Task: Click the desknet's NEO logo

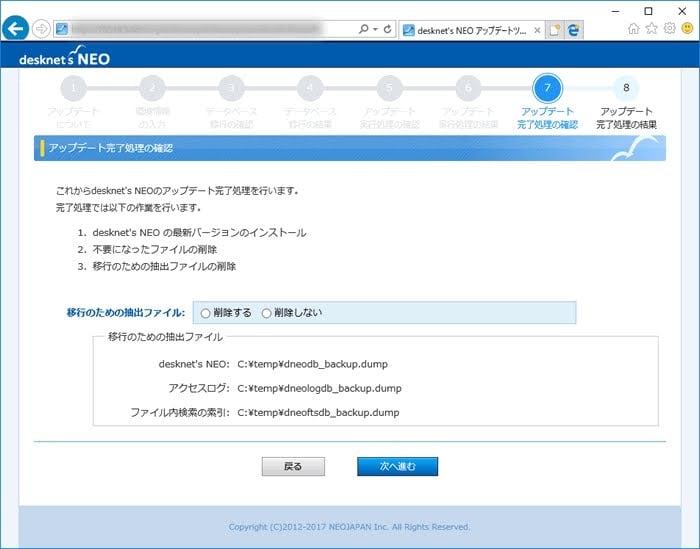Action: coord(64,55)
